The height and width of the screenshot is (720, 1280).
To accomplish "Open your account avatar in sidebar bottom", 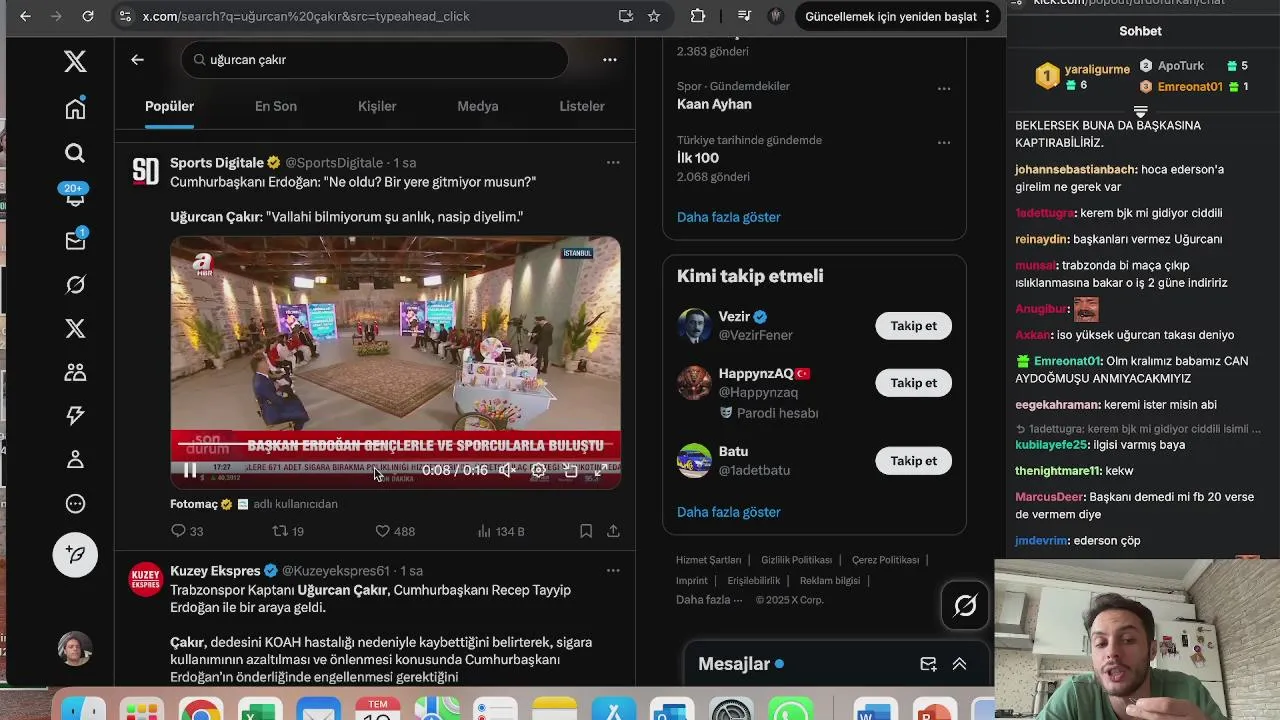I will click(x=75, y=649).
